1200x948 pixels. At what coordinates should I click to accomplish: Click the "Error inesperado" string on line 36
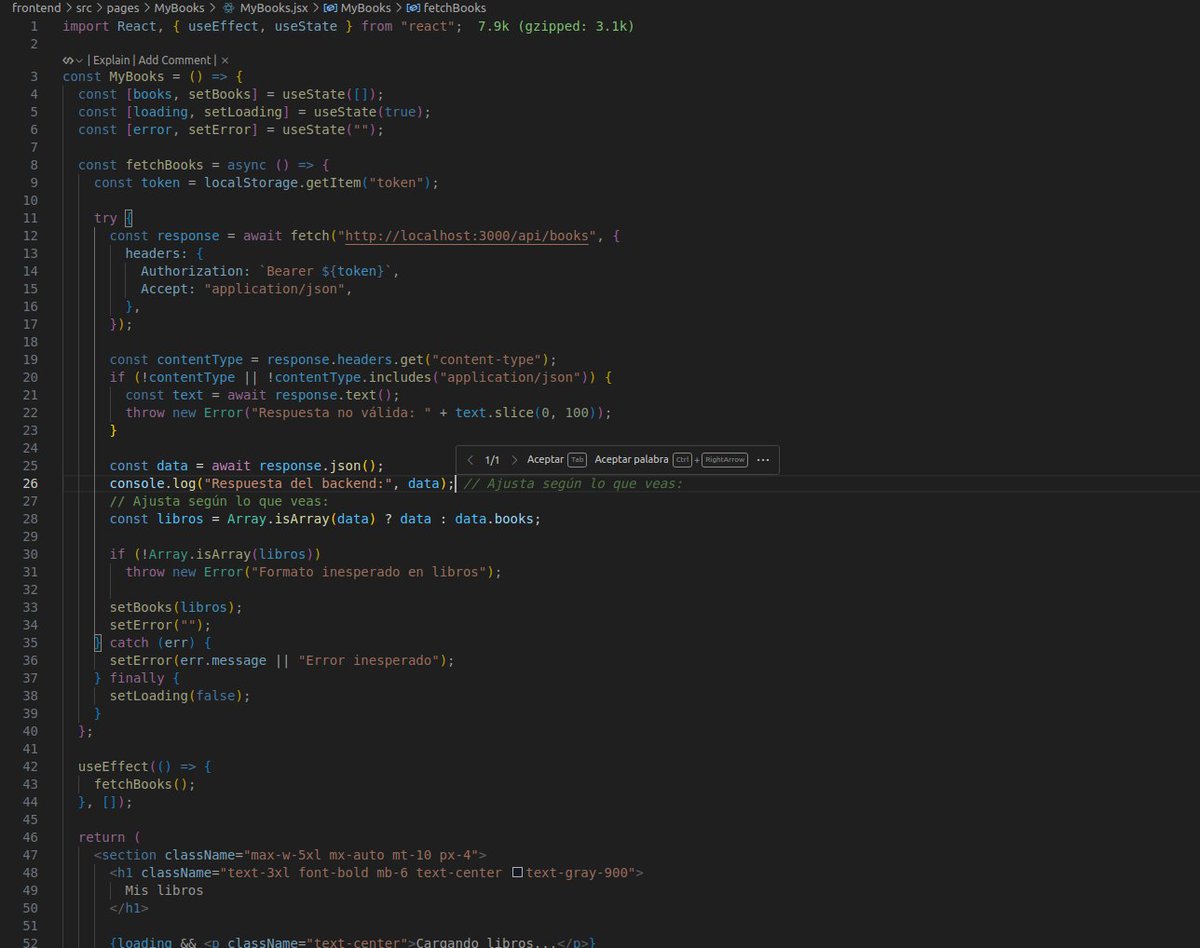(369, 661)
